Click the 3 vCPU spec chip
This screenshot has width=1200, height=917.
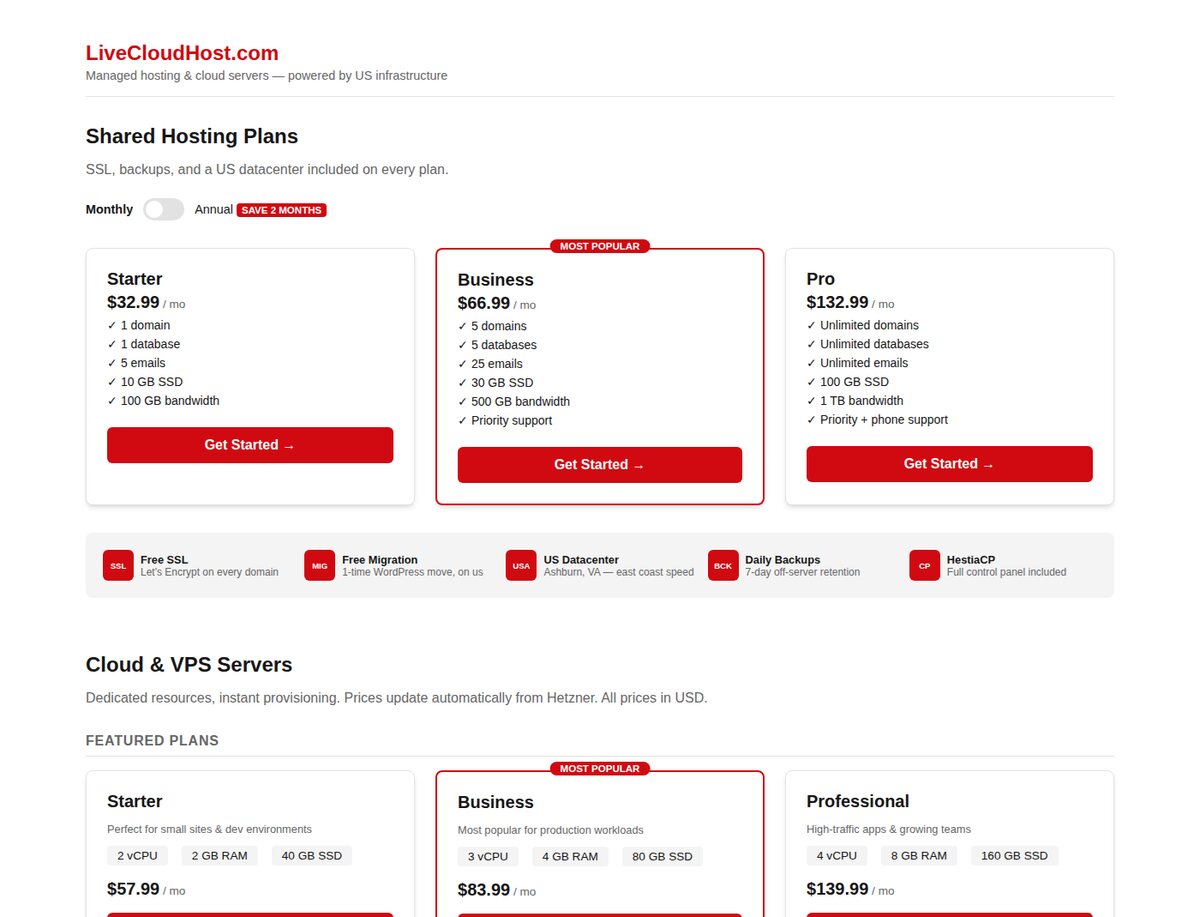(488, 857)
